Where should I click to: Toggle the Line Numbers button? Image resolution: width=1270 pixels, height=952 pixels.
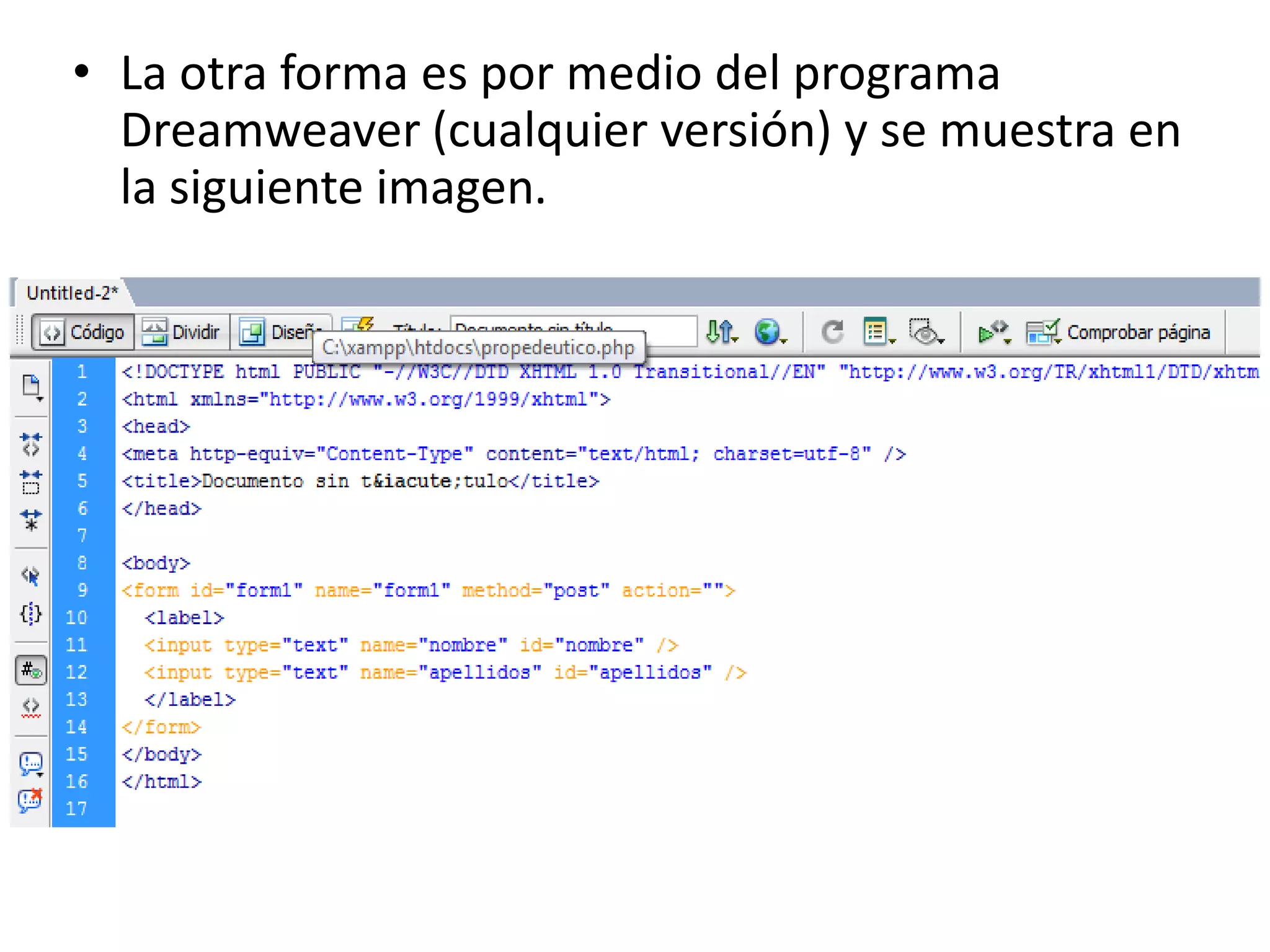click(31, 670)
